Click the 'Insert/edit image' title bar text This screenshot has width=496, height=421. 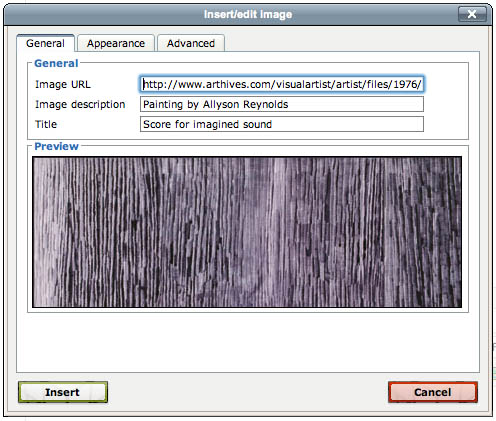coord(248,14)
